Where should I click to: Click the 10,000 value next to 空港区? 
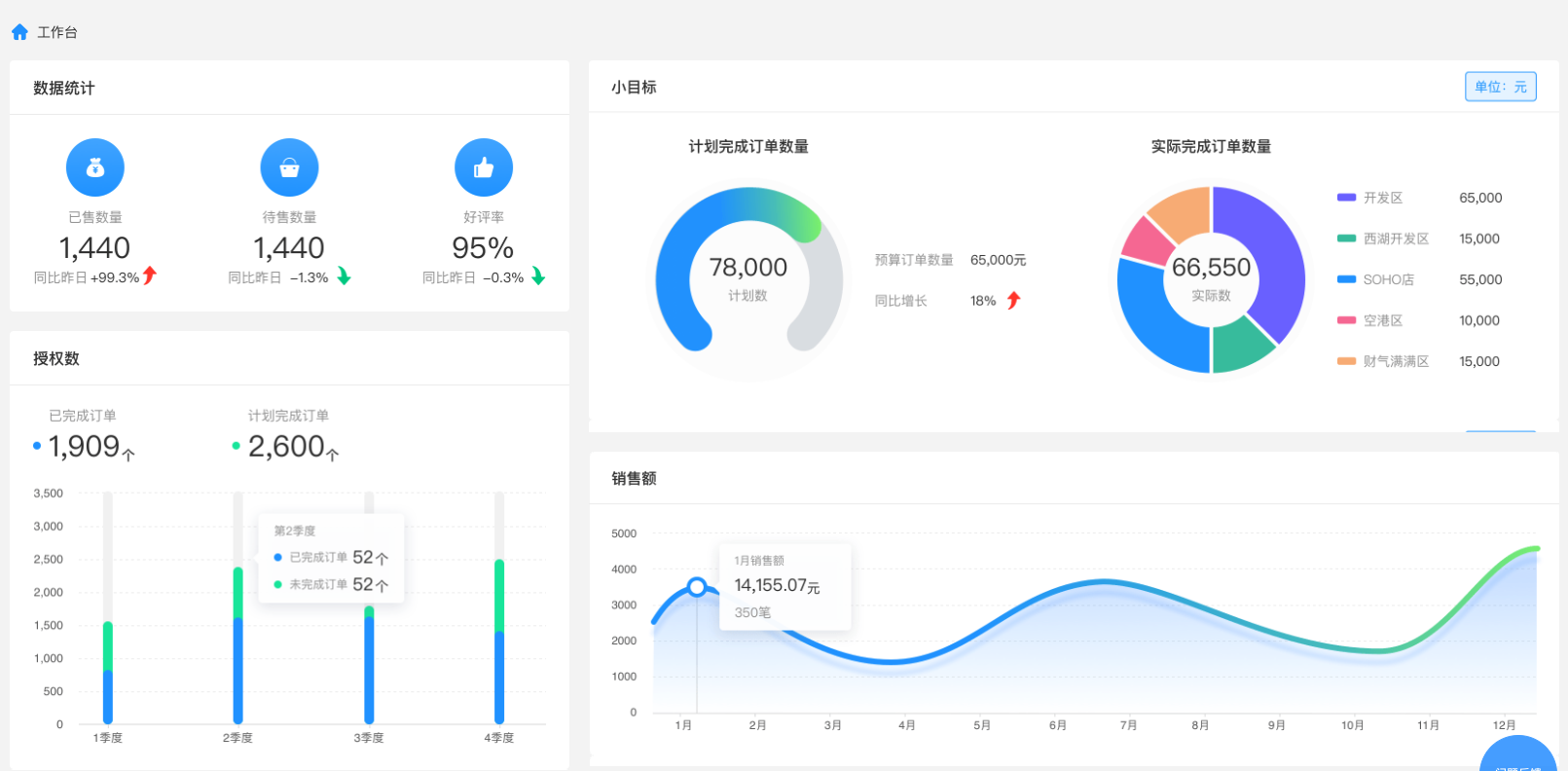[x=1479, y=320]
